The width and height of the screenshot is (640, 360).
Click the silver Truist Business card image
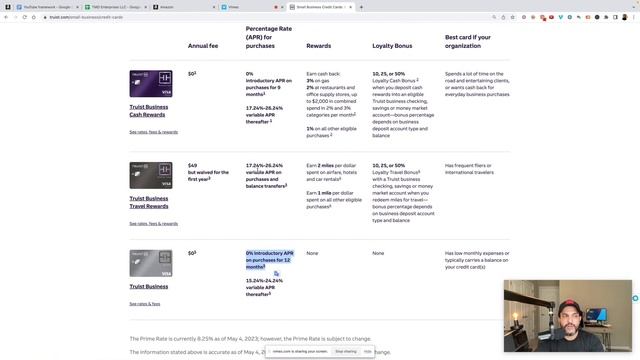(x=151, y=263)
